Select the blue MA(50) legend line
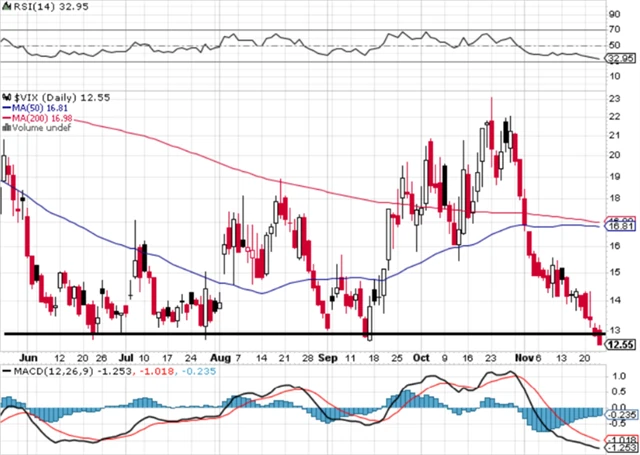Screen dimensions: 640x455 [x=8, y=108]
